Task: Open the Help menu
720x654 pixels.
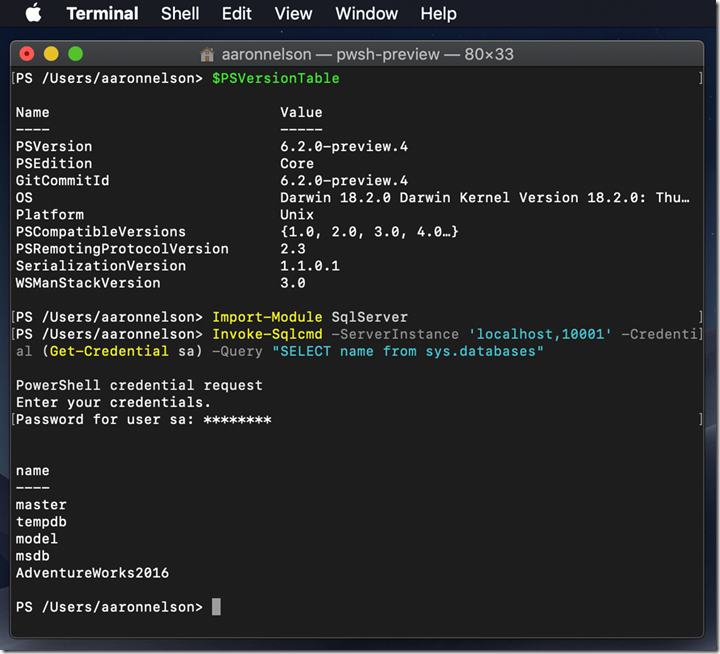Action: (438, 14)
